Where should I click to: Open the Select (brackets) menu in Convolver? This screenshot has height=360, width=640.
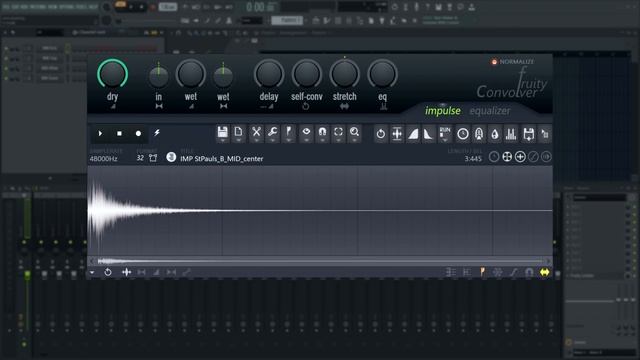coord(338,133)
